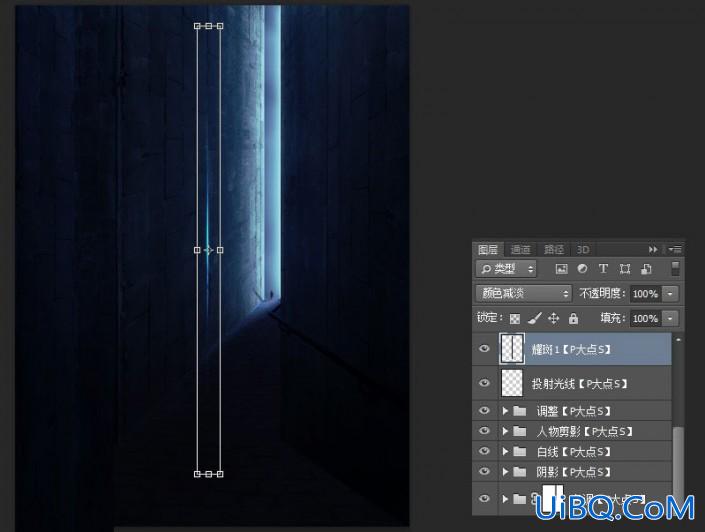Select the 投射光线 layer thumbnail

512,383
